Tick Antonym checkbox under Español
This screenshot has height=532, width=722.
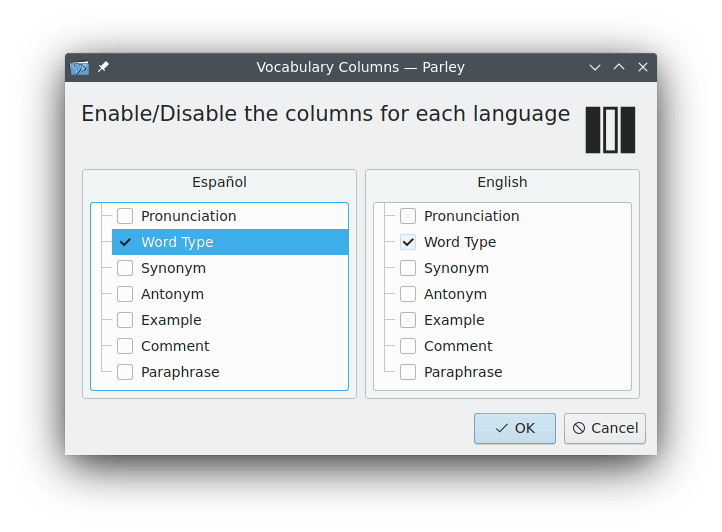click(125, 294)
